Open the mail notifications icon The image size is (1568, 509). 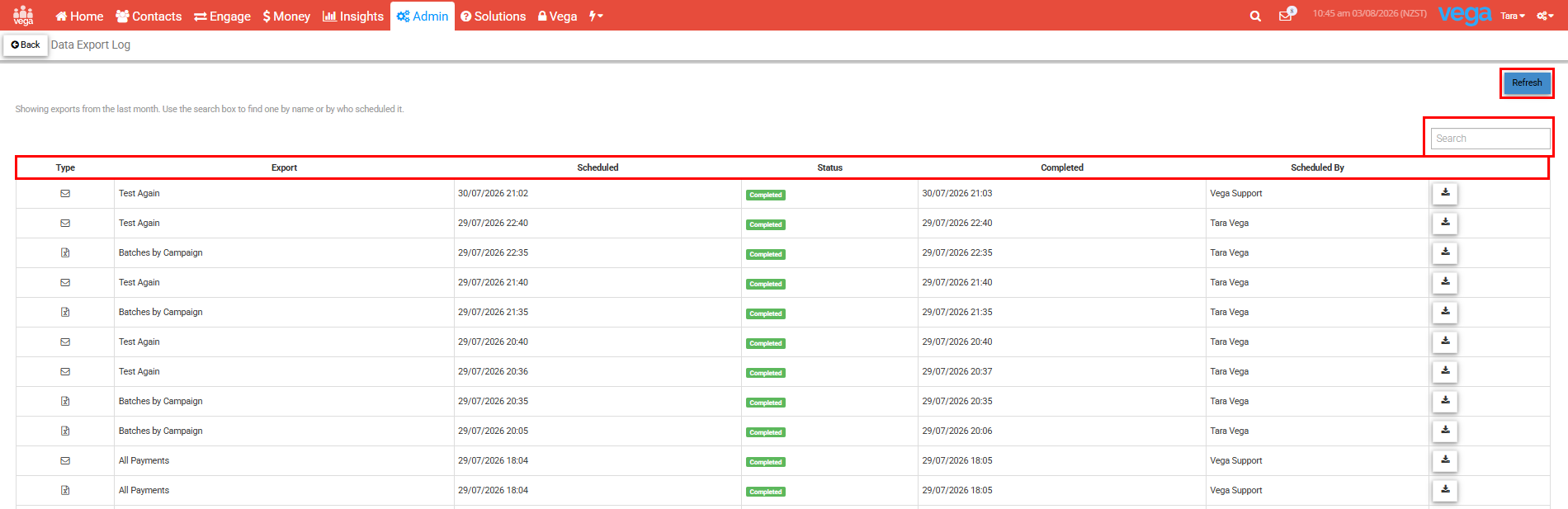pos(1287,15)
